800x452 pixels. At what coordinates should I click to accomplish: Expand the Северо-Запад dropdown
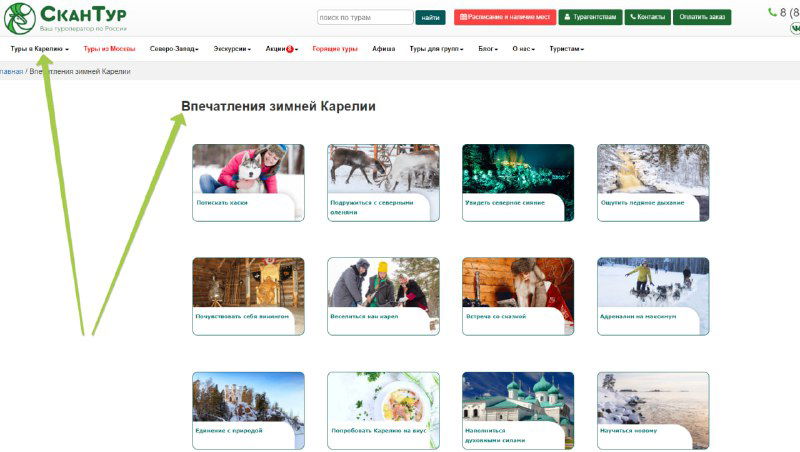point(174,49)
